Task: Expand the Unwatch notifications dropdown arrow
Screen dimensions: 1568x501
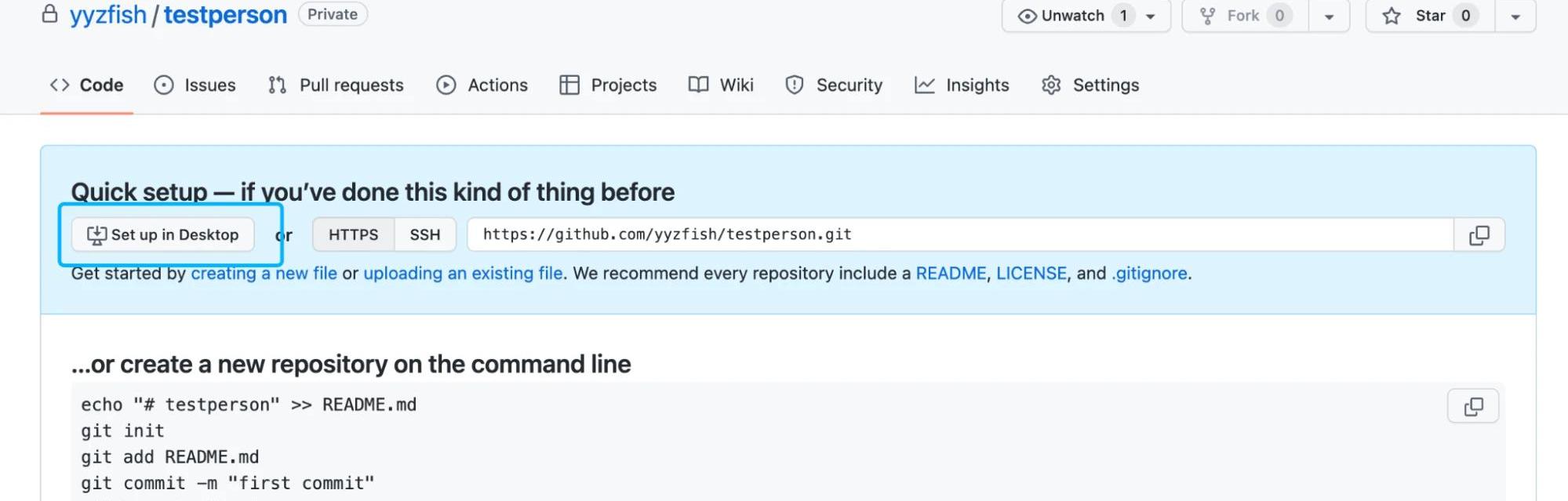Action: 1150,16
